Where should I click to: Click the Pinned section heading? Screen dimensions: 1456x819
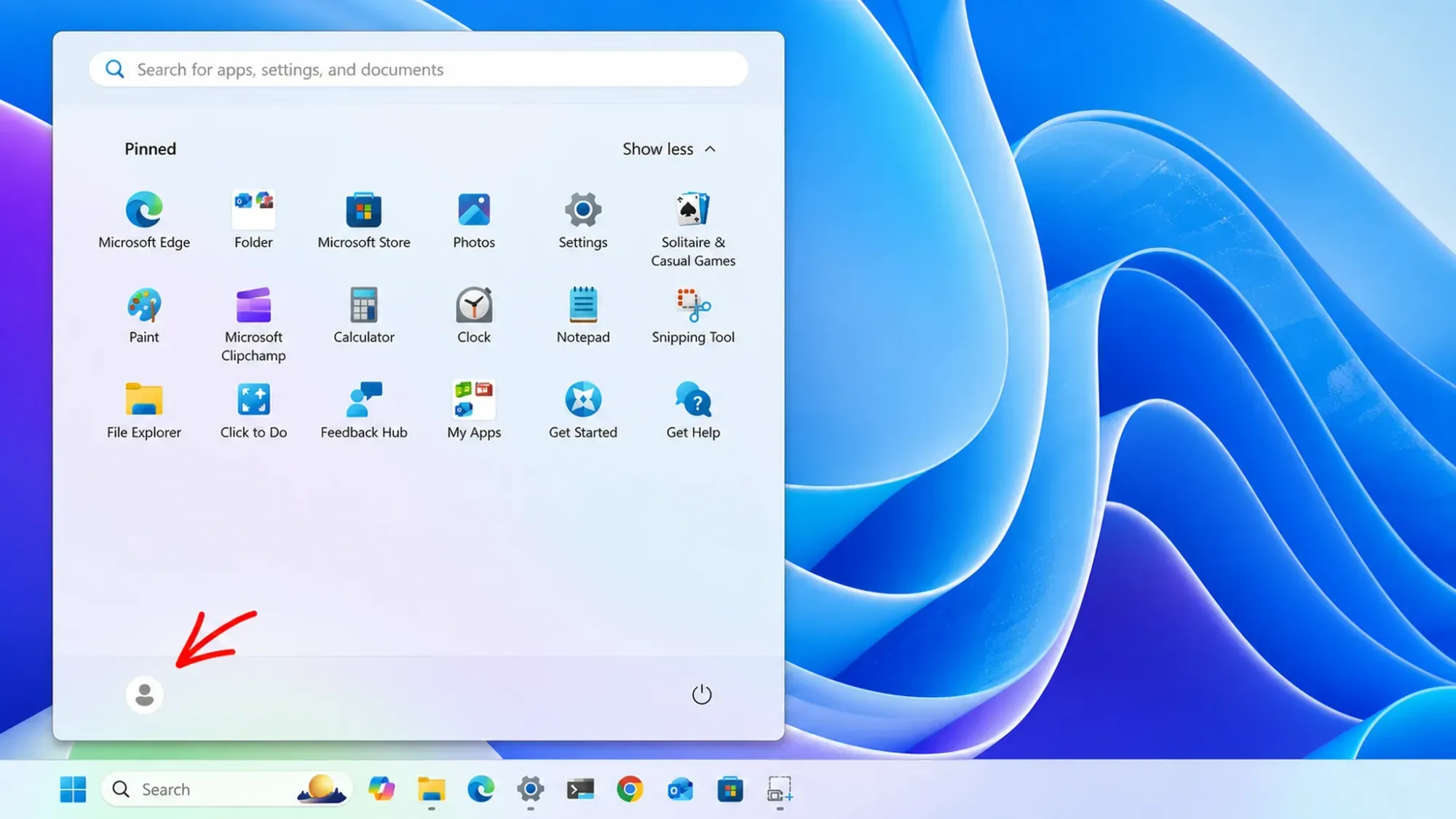pos(151,149)
